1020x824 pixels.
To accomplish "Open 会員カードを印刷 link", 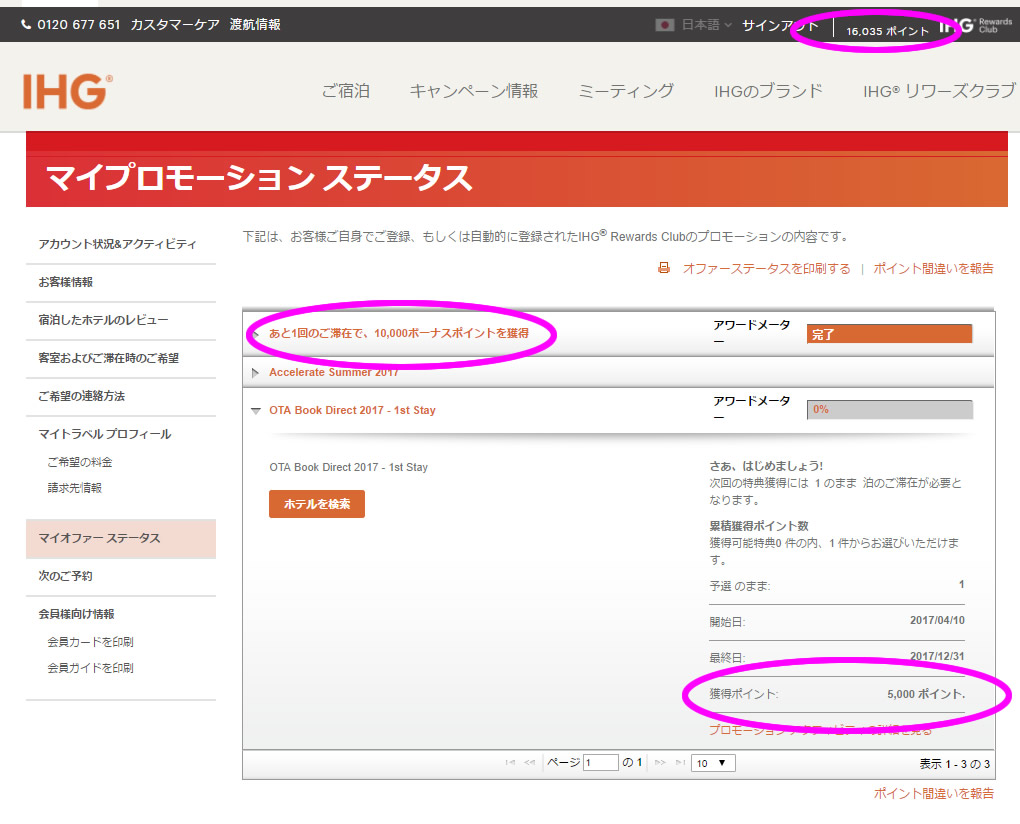I will [90, 642].
